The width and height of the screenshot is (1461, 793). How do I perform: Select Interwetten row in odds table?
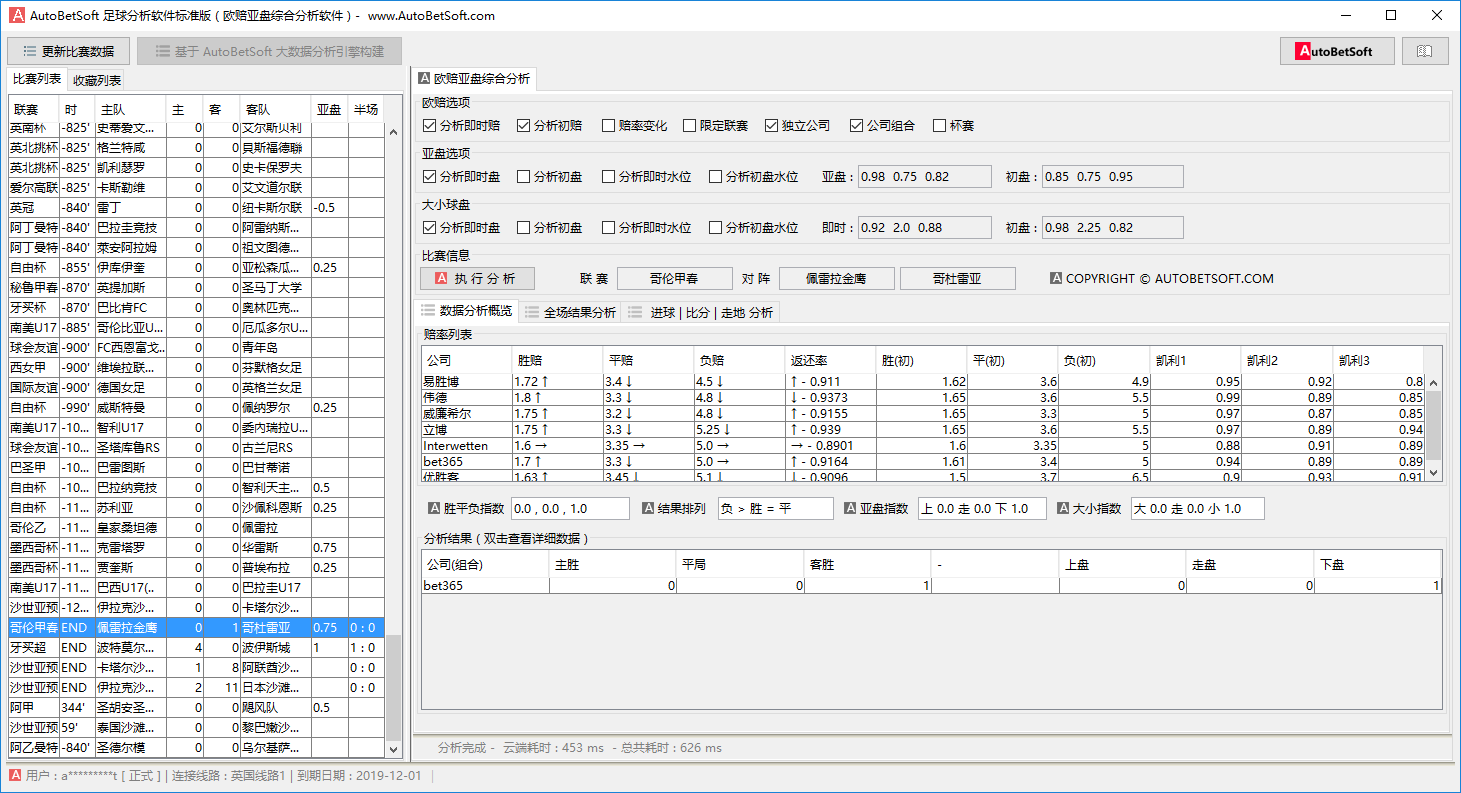[923, 445]
